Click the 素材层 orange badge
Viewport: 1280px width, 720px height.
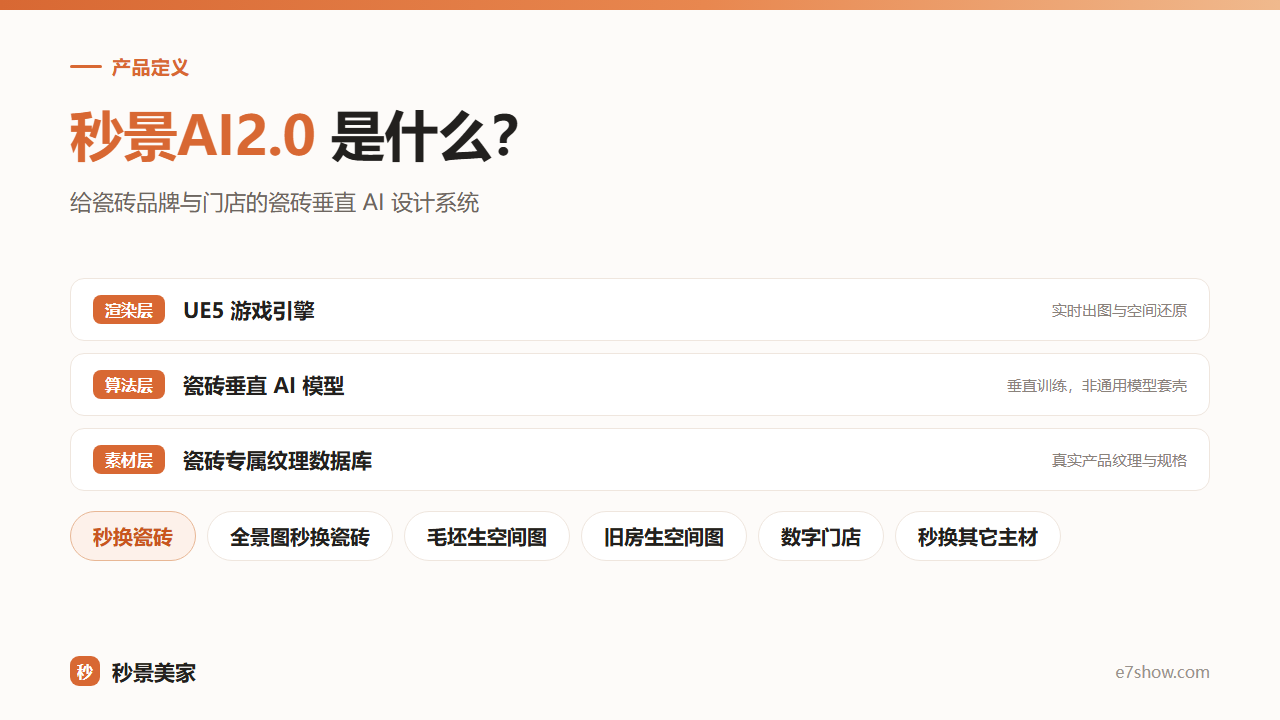pos(129,460)
